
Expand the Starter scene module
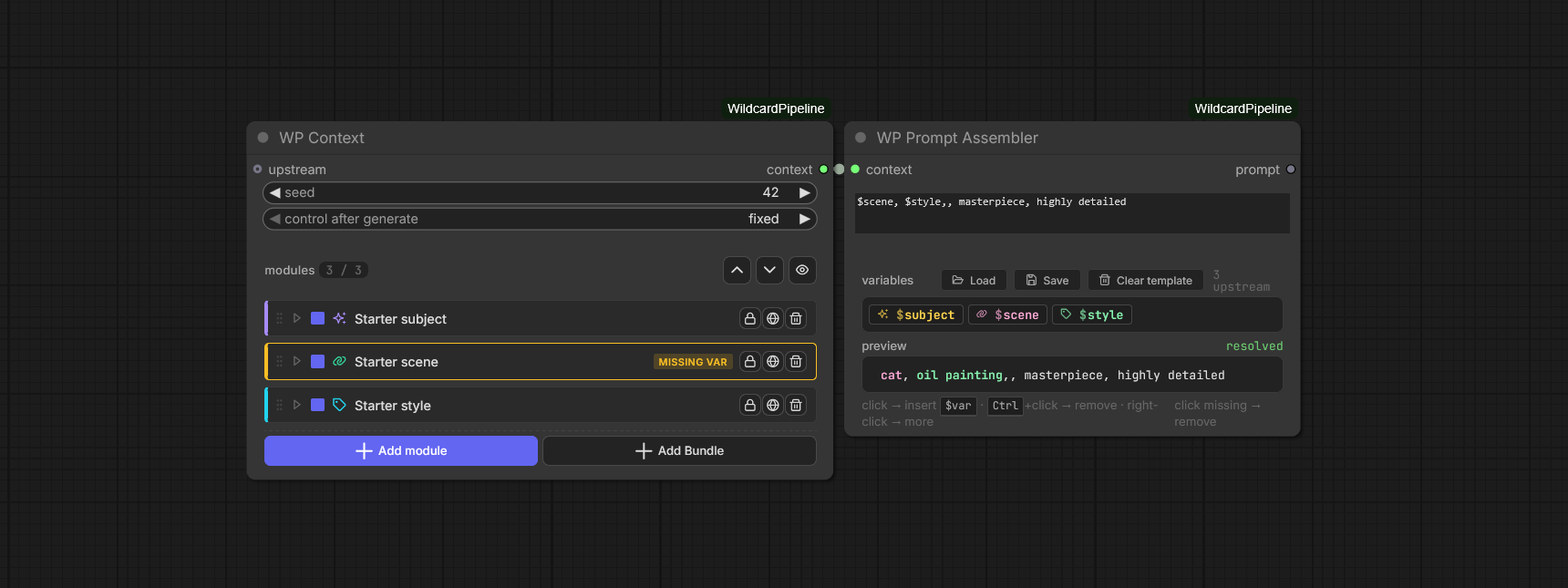(x=297, y=362)
